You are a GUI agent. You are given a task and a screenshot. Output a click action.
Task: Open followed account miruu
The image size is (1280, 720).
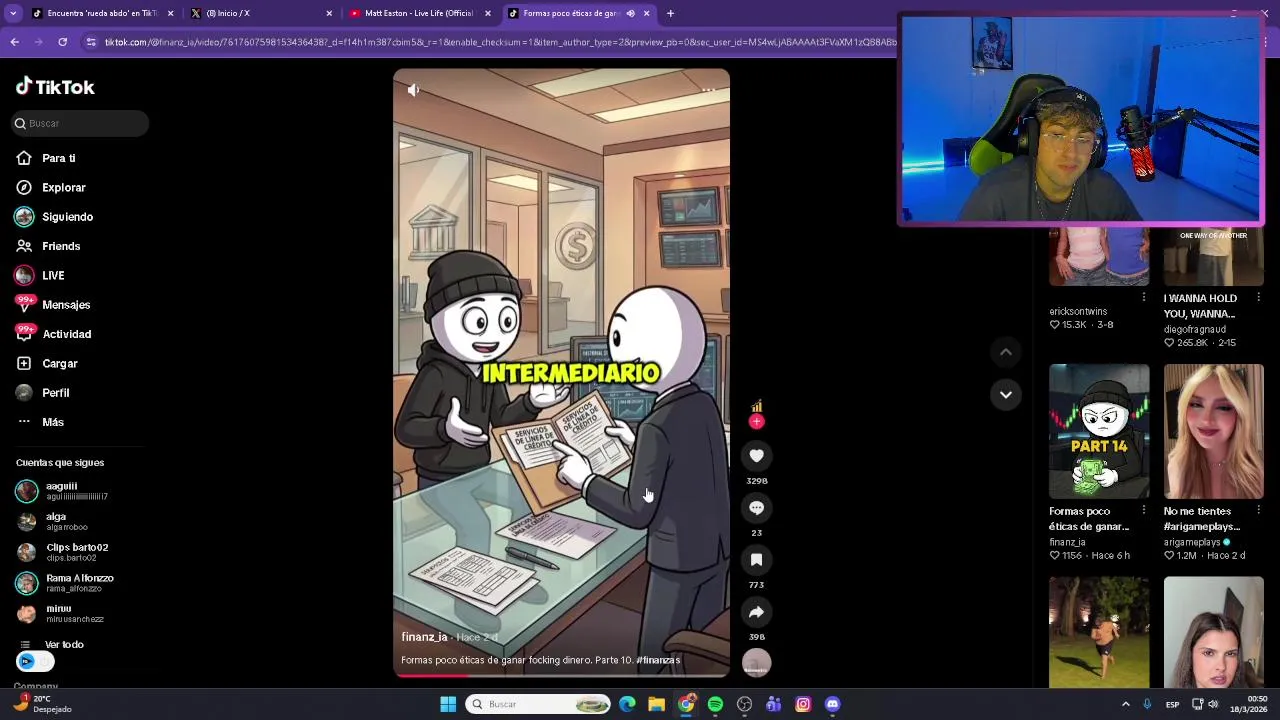(60, 613)
